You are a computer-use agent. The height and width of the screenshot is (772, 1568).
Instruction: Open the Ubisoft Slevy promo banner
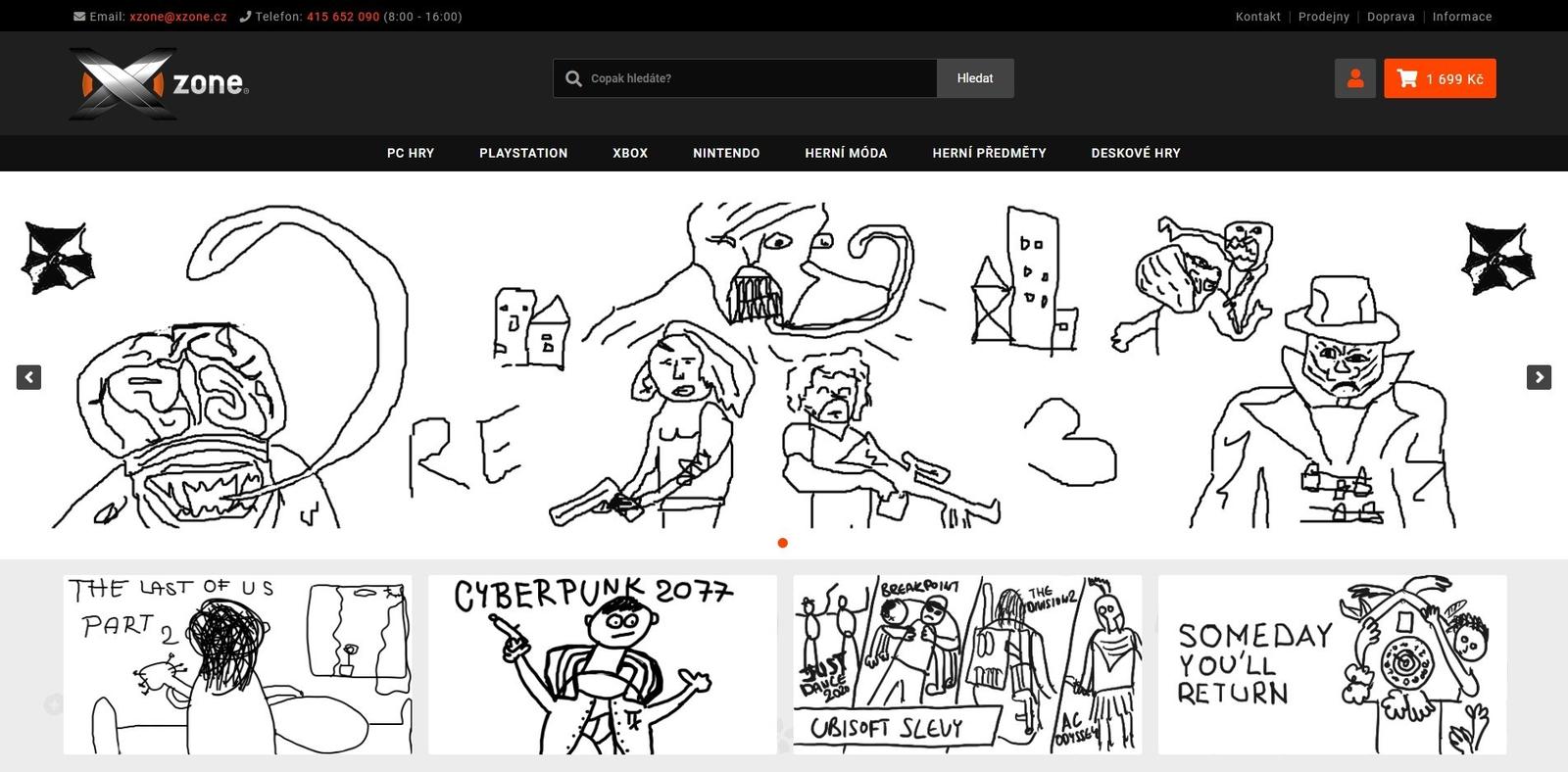coord(967,664)
